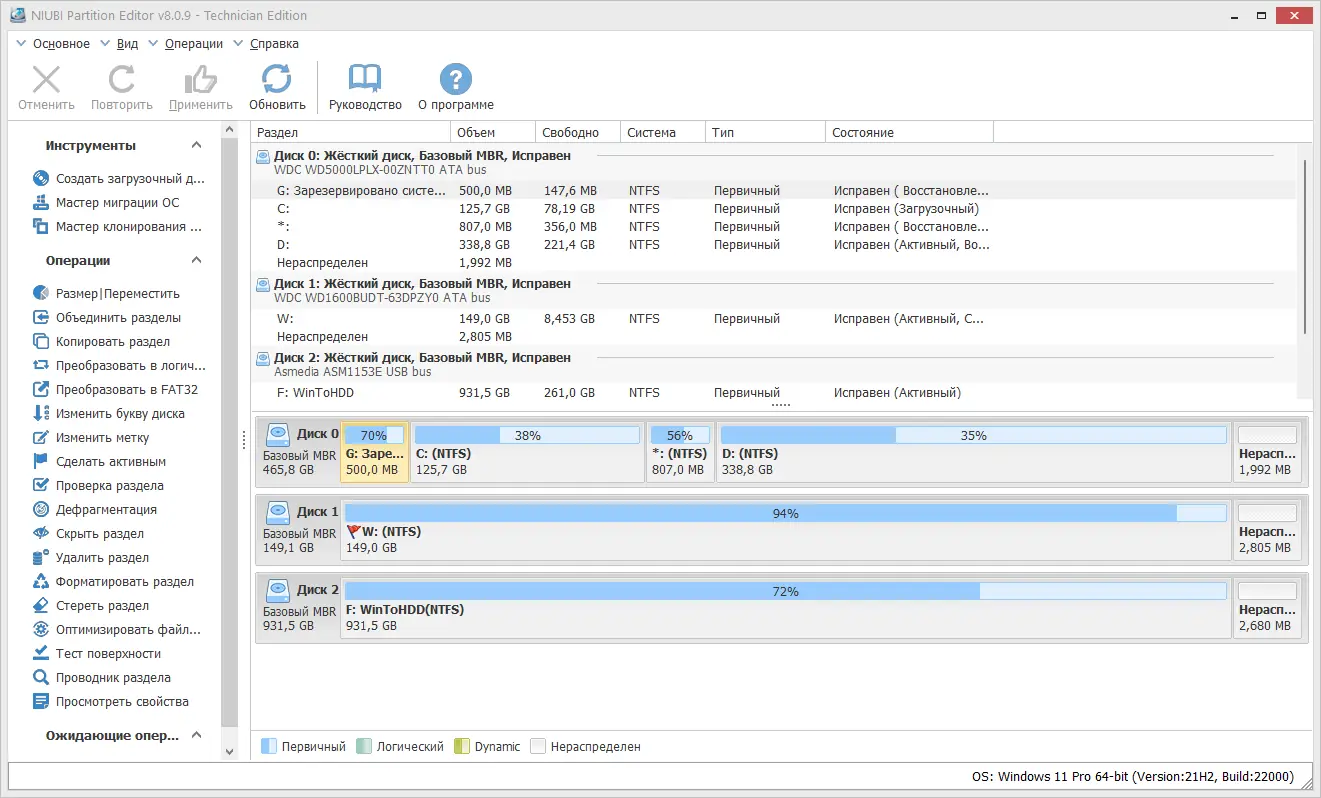Open the Руководство manual book icon

pyautogui.click(x=365, y=80)
